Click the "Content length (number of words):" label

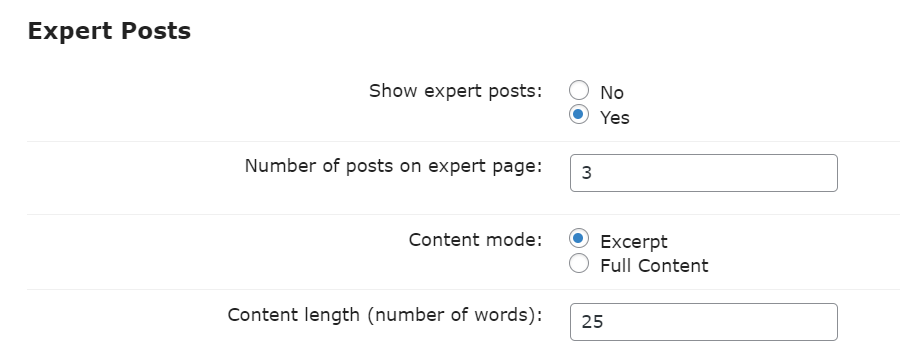click(x=385, y=315)
